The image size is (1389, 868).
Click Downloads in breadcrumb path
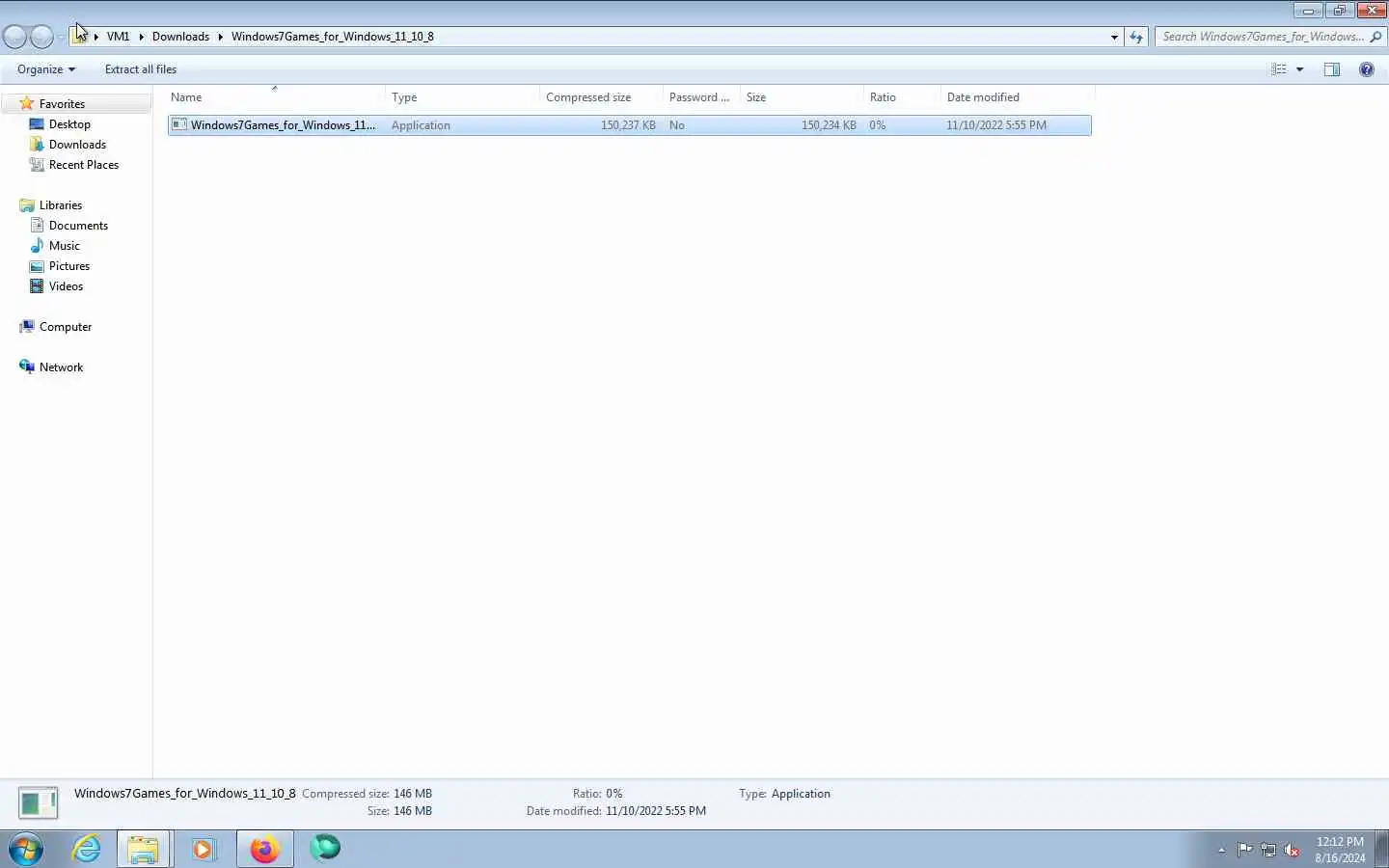180,37
